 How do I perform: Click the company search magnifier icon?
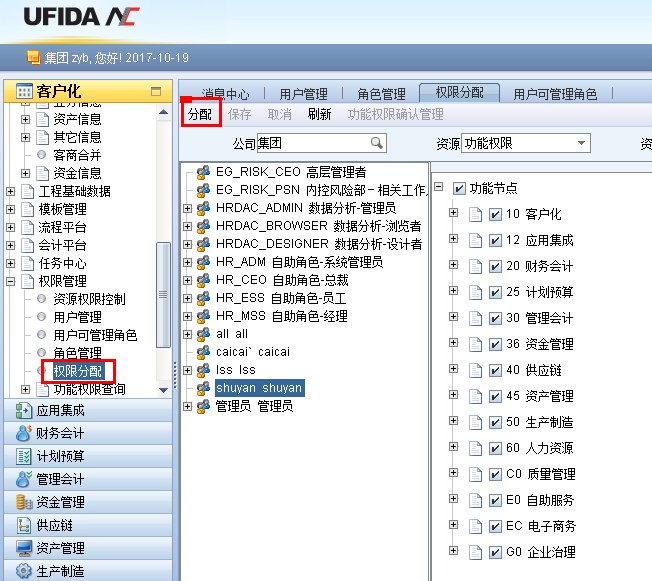coord(377,143)
